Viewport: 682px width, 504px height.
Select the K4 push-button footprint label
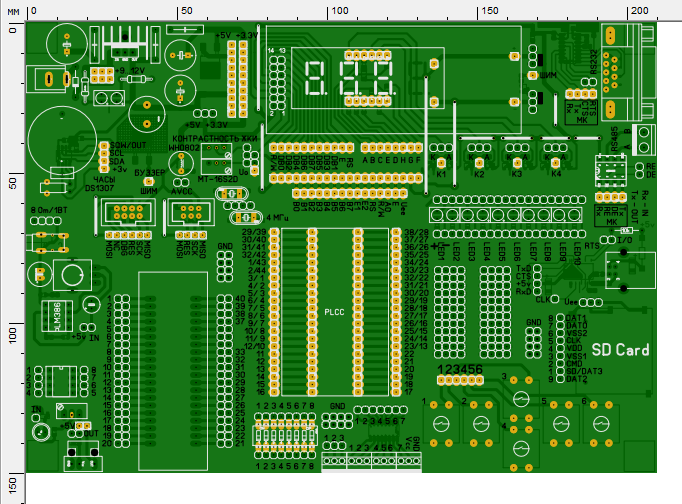(555, 173)
